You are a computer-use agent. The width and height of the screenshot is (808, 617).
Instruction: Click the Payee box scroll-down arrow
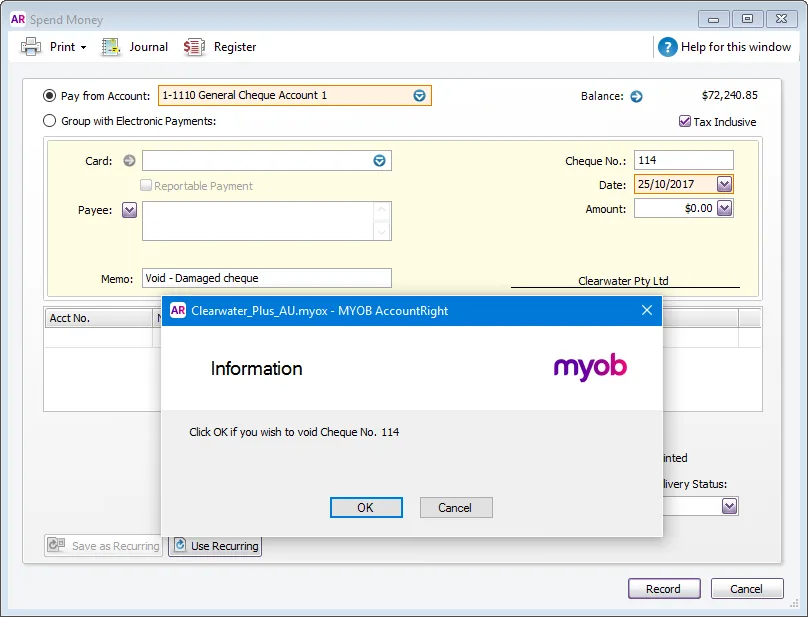382,232
